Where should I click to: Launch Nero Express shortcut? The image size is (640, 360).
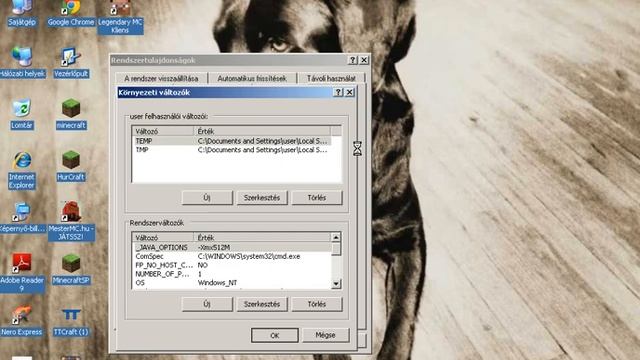(22, 321)
